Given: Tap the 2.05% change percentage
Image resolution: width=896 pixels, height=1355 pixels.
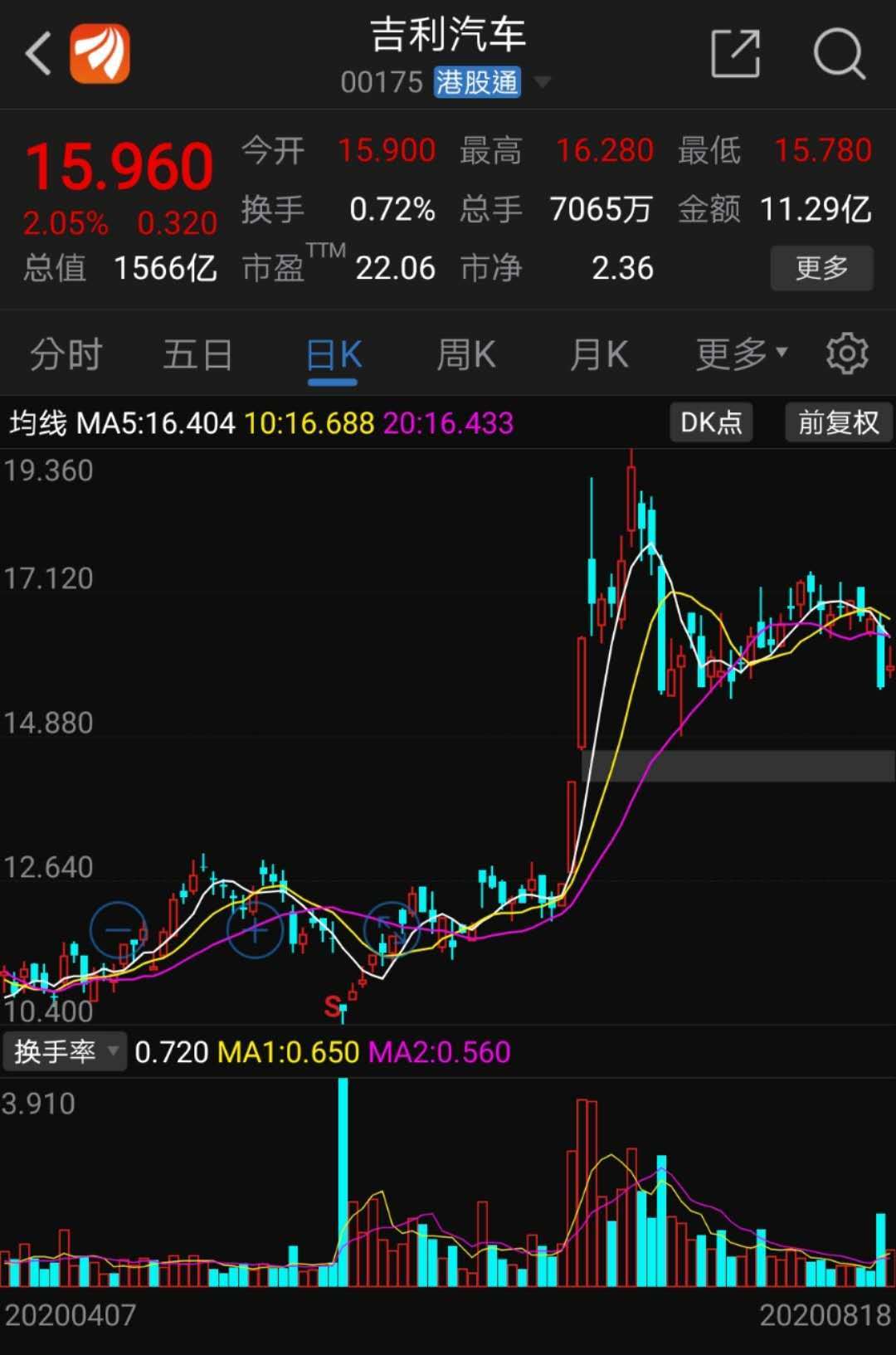Looking at the screenshot, I should pyautogui.click(x=66, y=223).
